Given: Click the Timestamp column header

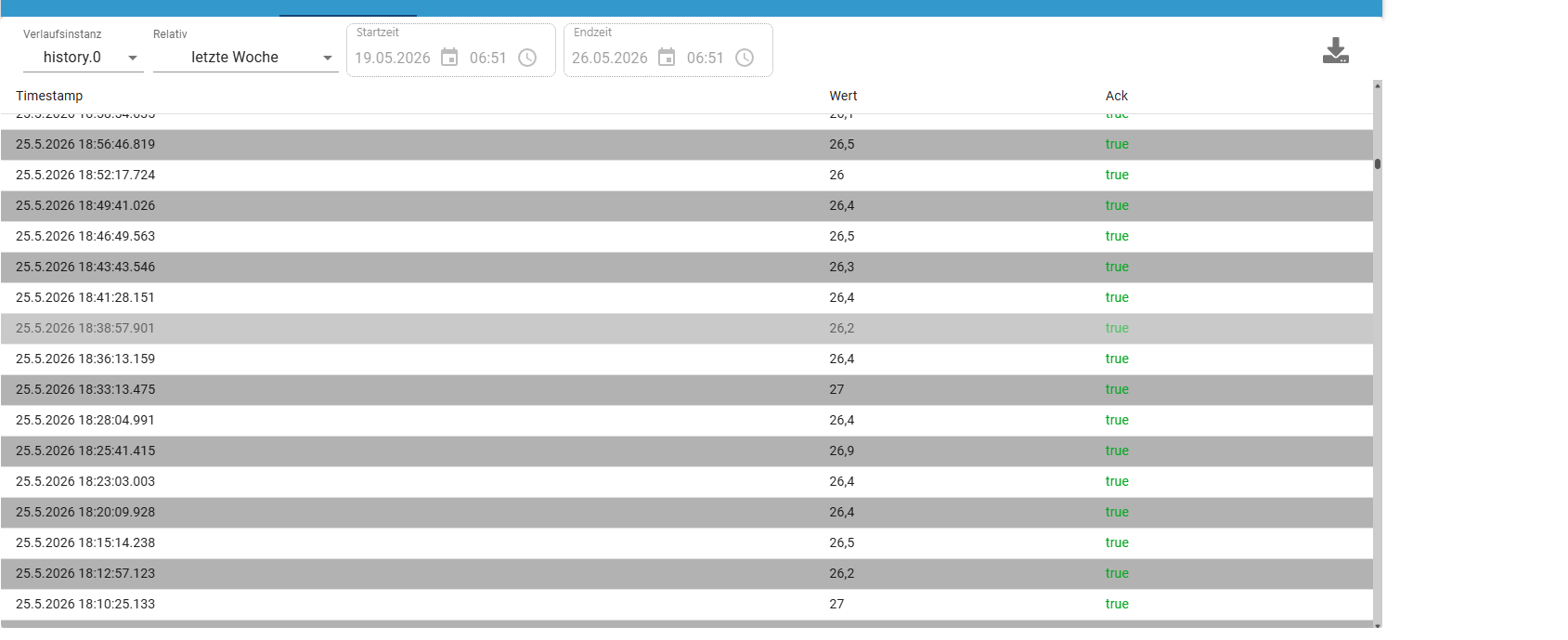Looking at the screenshot, I should pos(49,96).
